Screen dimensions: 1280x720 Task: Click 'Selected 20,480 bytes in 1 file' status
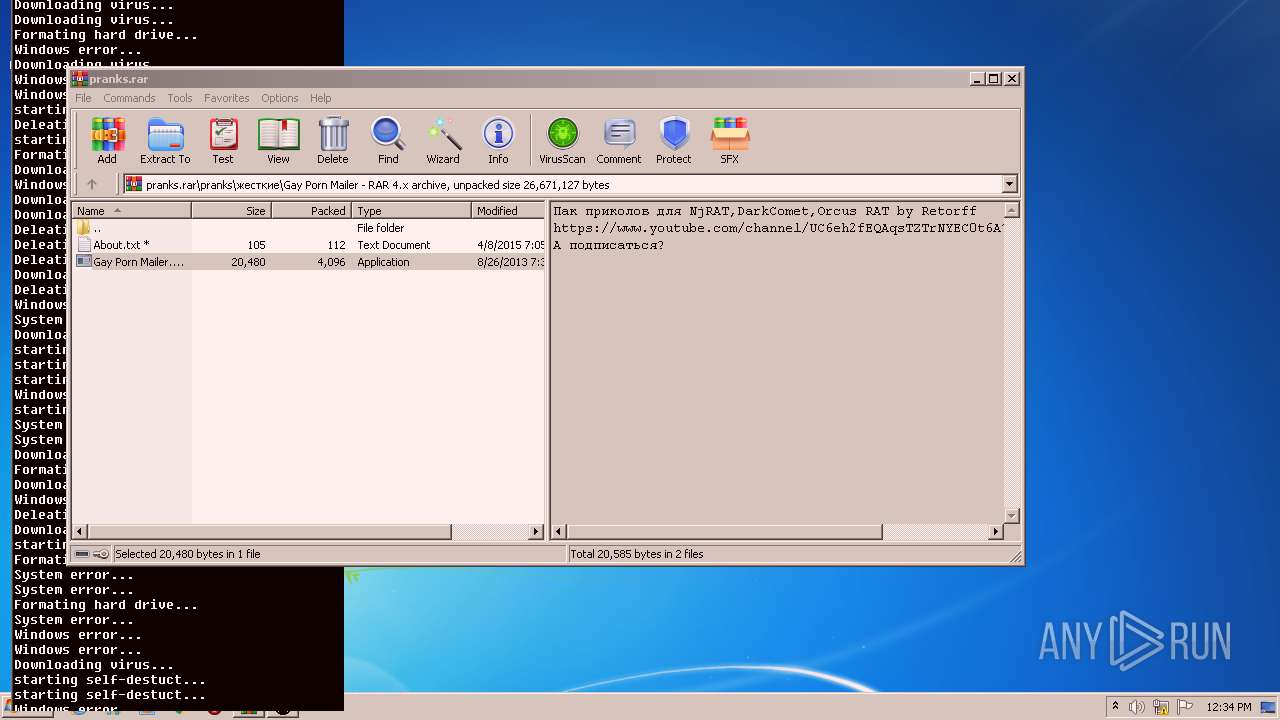point(188,554)
